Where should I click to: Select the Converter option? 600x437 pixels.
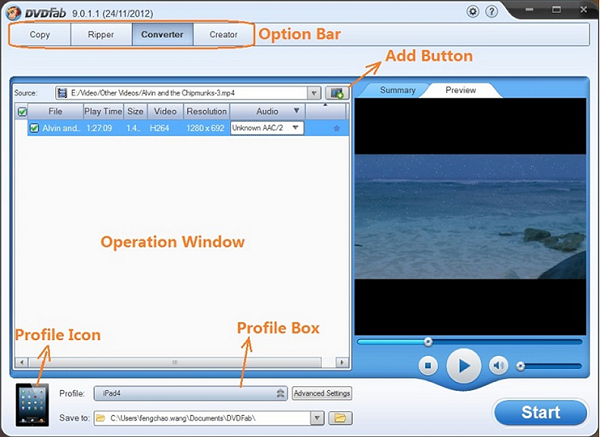[162, 34]
